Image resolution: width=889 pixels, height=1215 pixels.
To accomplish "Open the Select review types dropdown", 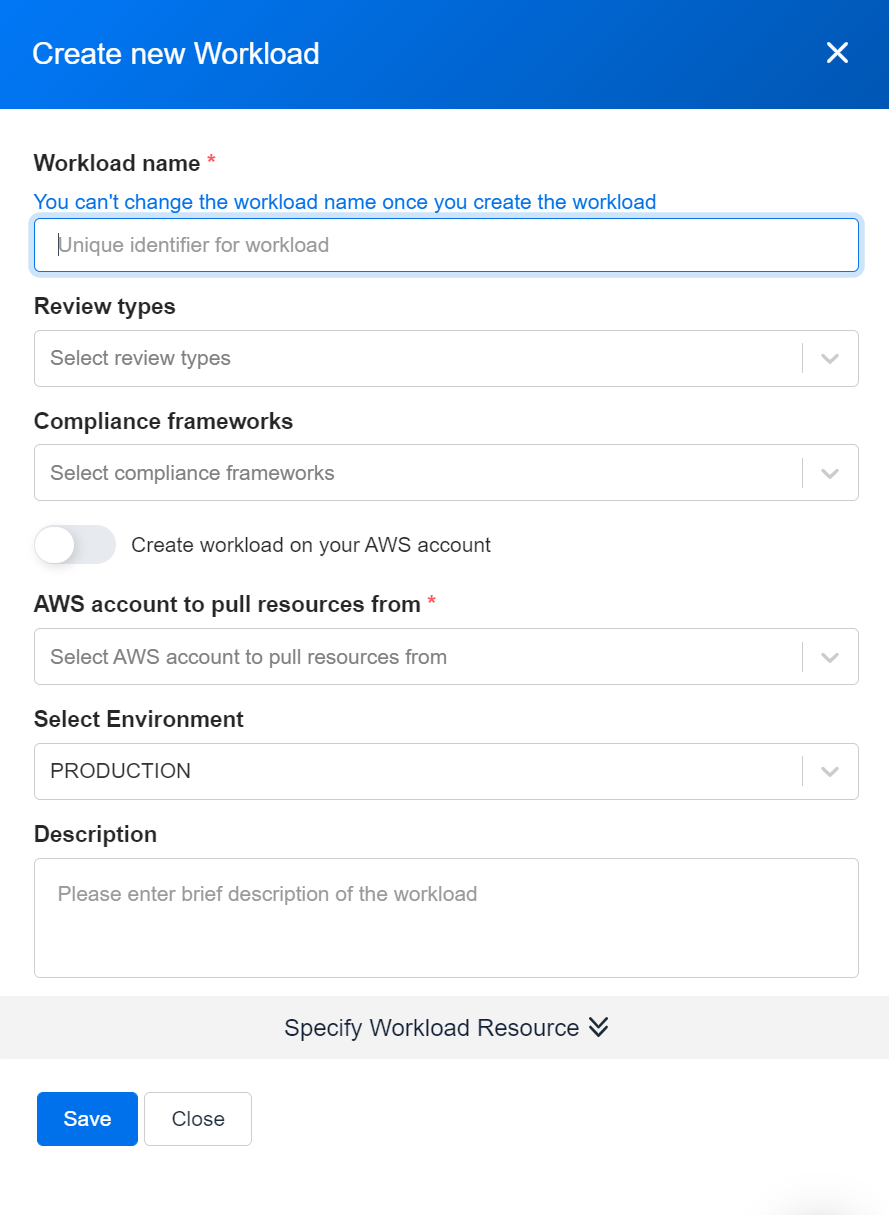I will click(x=400, y=358).
